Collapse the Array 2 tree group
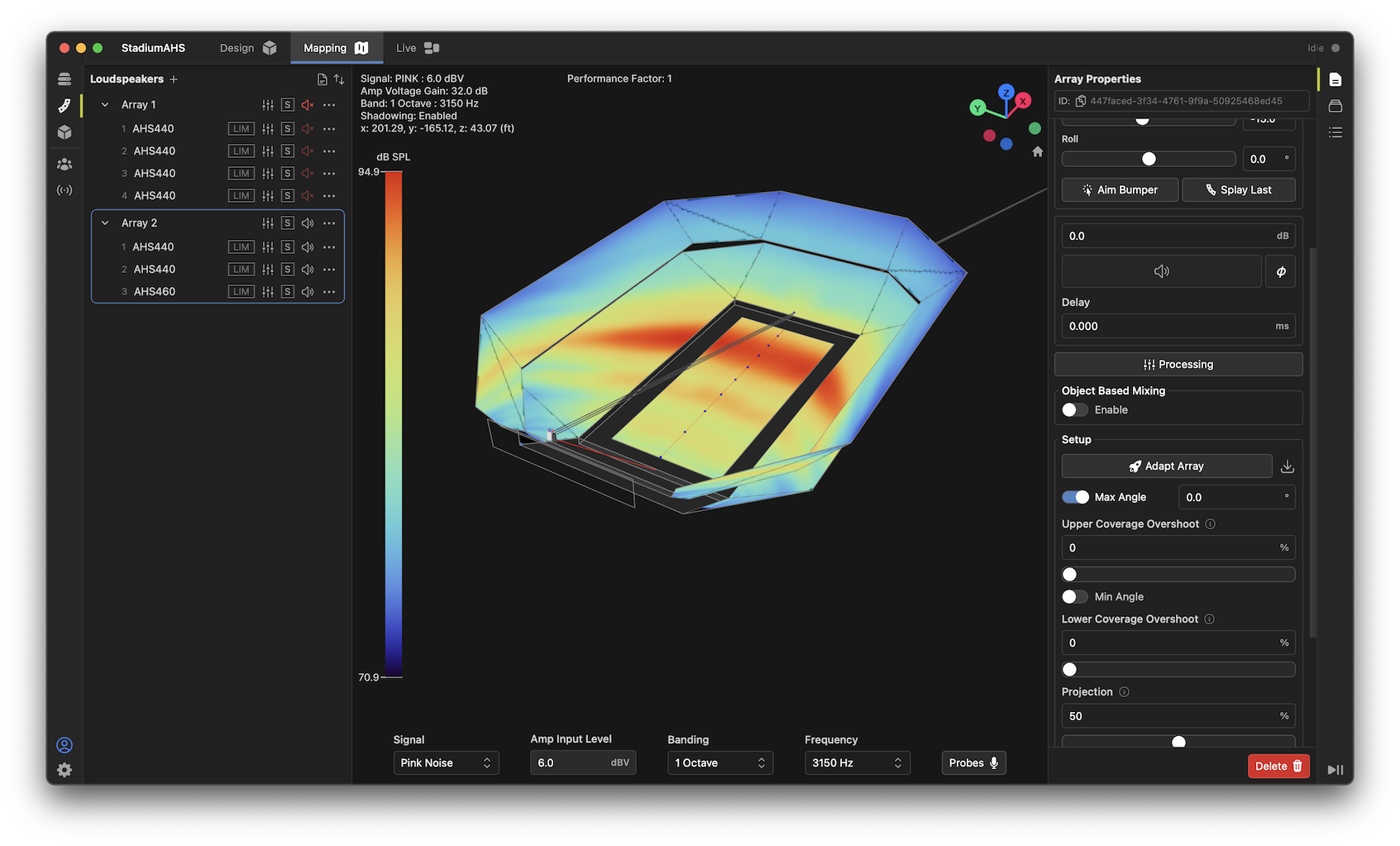This screenshot has width=1400, height=846. point(105,223)
